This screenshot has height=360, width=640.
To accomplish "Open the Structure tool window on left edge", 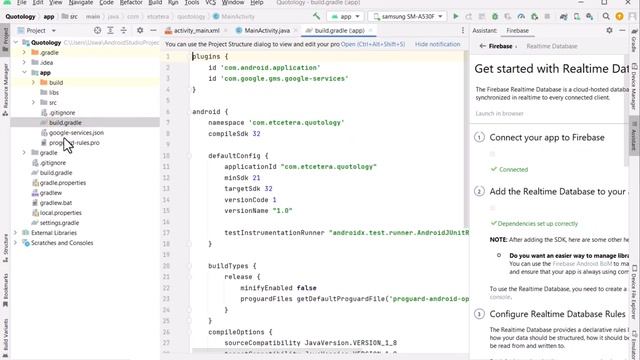I will coord(5,247).
